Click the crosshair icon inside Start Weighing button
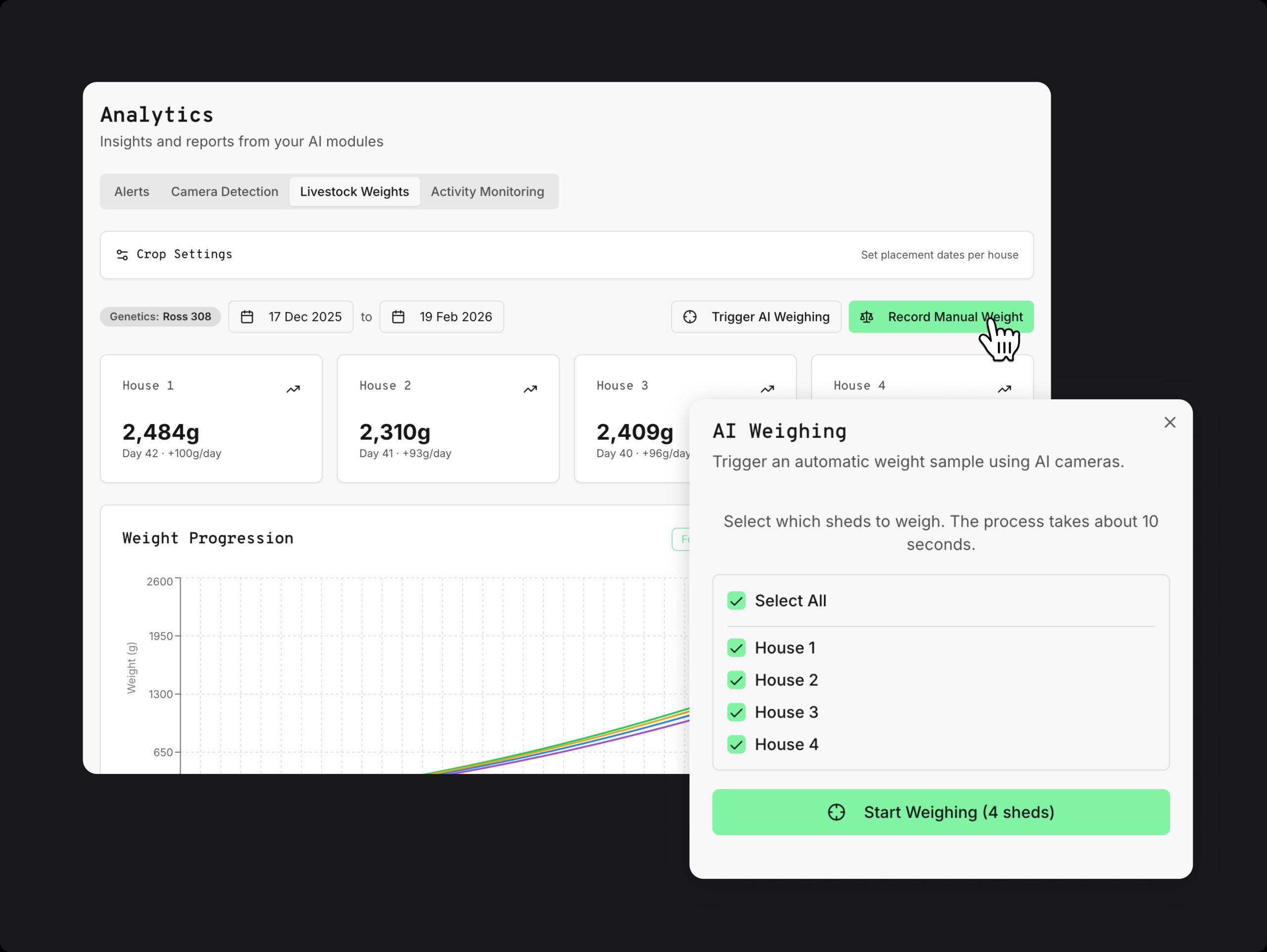The width and height of the screenshot is (1267, 952). [x=836, y=811]
